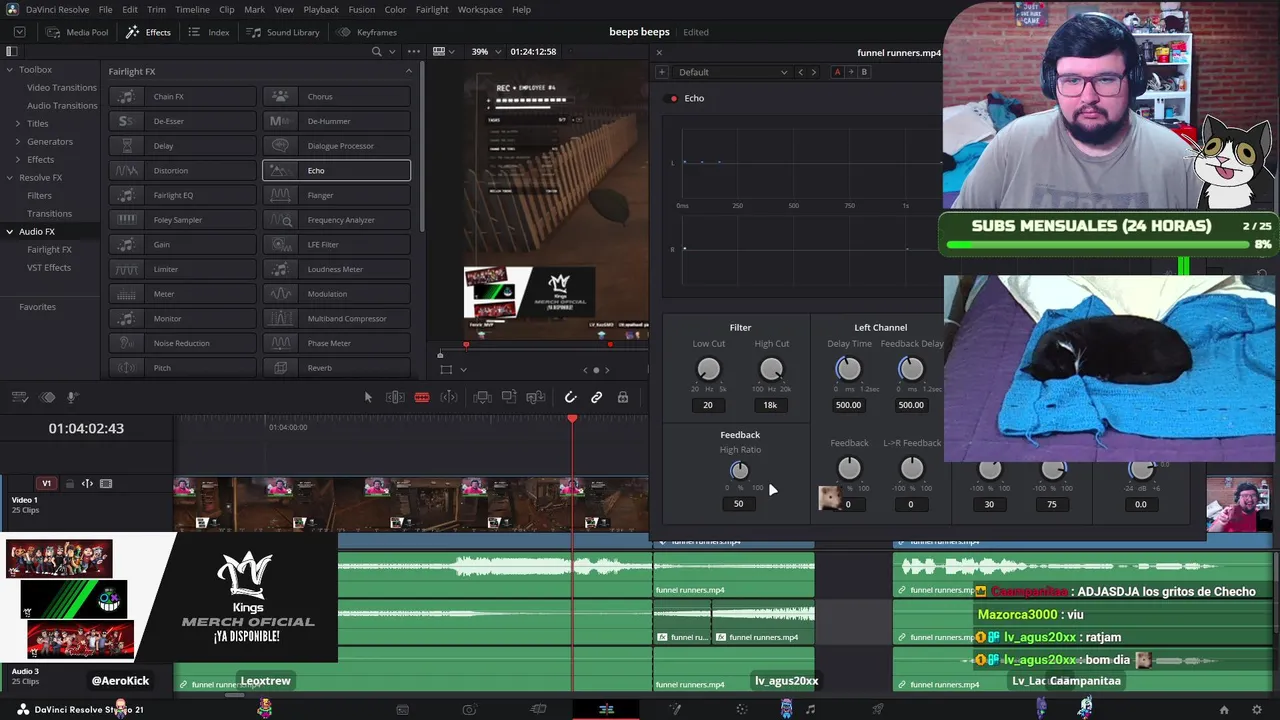Open the voiceover microphone tool
The height and width of the screenshot is (720, 1280).
tap(72, 397)
